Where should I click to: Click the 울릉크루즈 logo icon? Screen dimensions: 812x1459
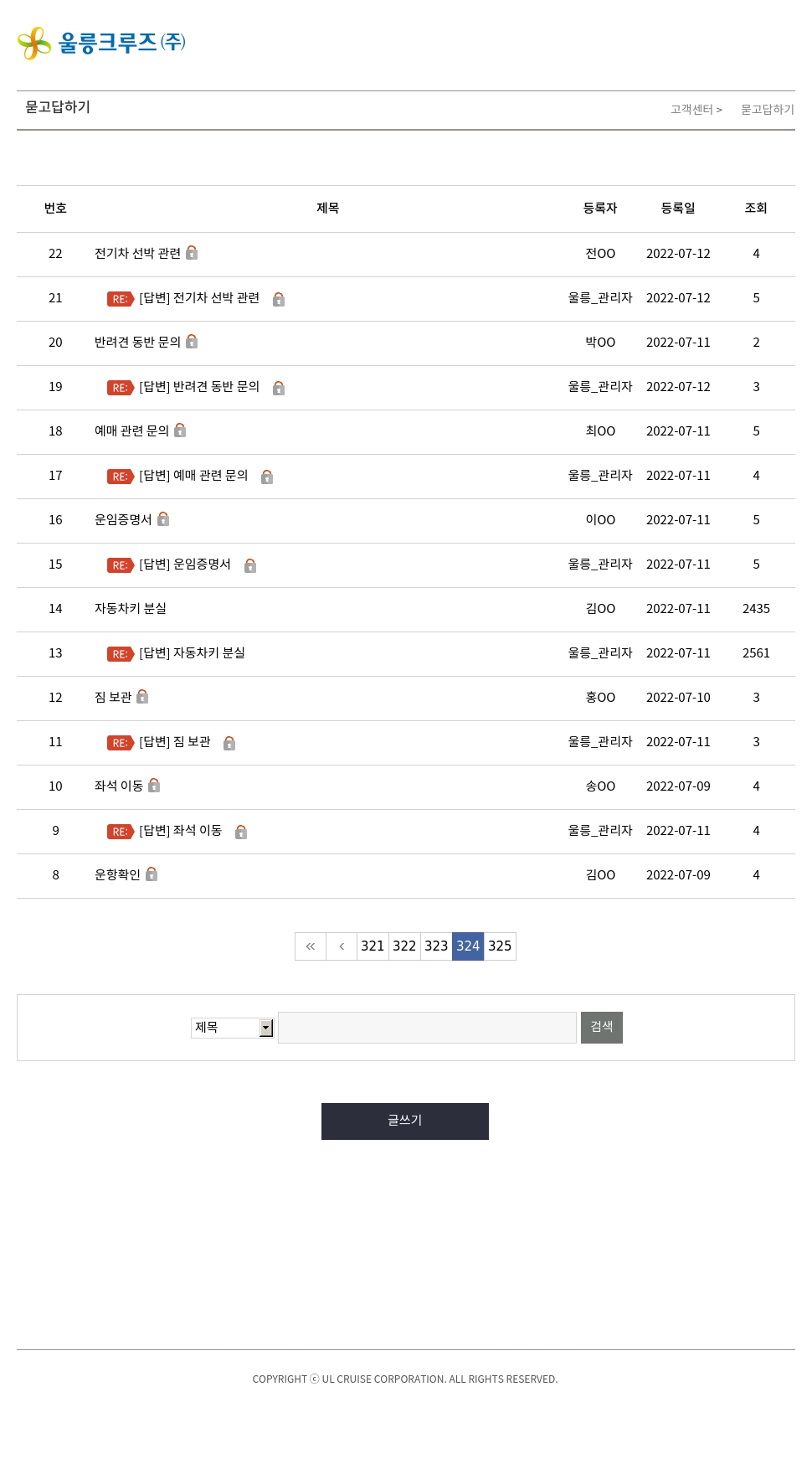click(34, 43)
